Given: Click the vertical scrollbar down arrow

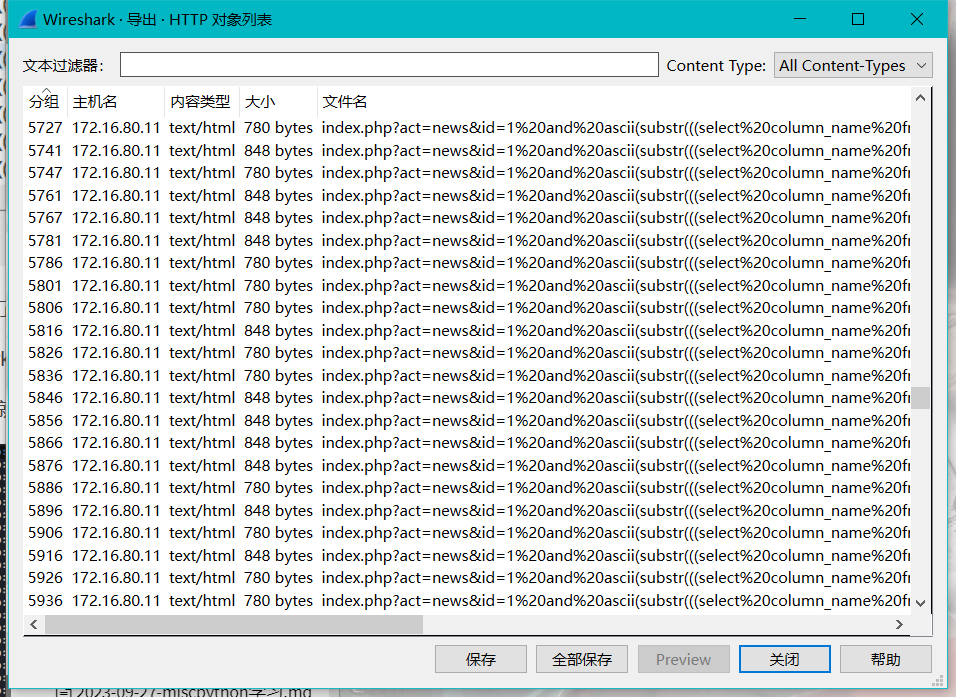Looking at the screenshot, I should click(921, 602).
